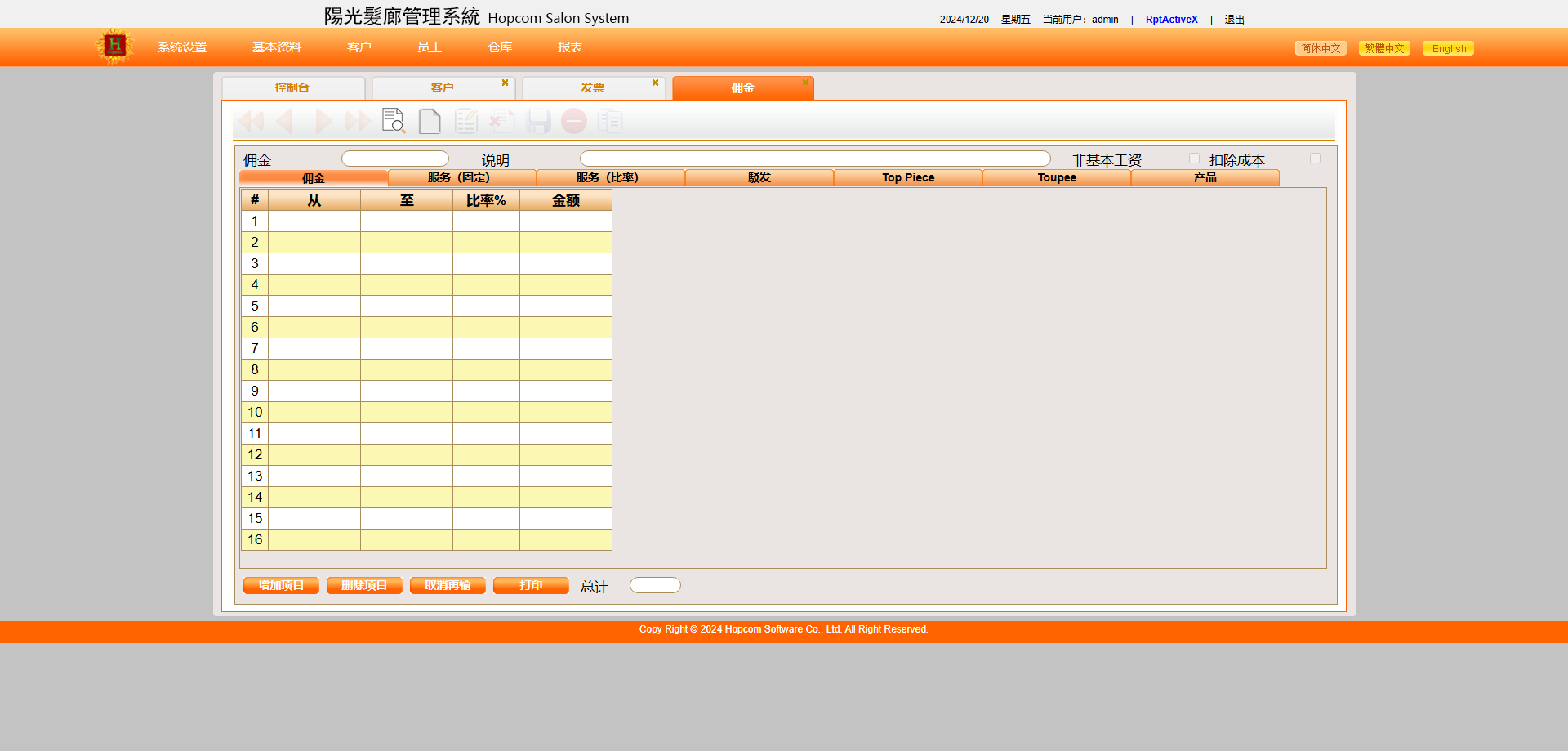The image size is (1568, 751).
Task: Open the 系统设置 menu
Action: click(182, 47)
